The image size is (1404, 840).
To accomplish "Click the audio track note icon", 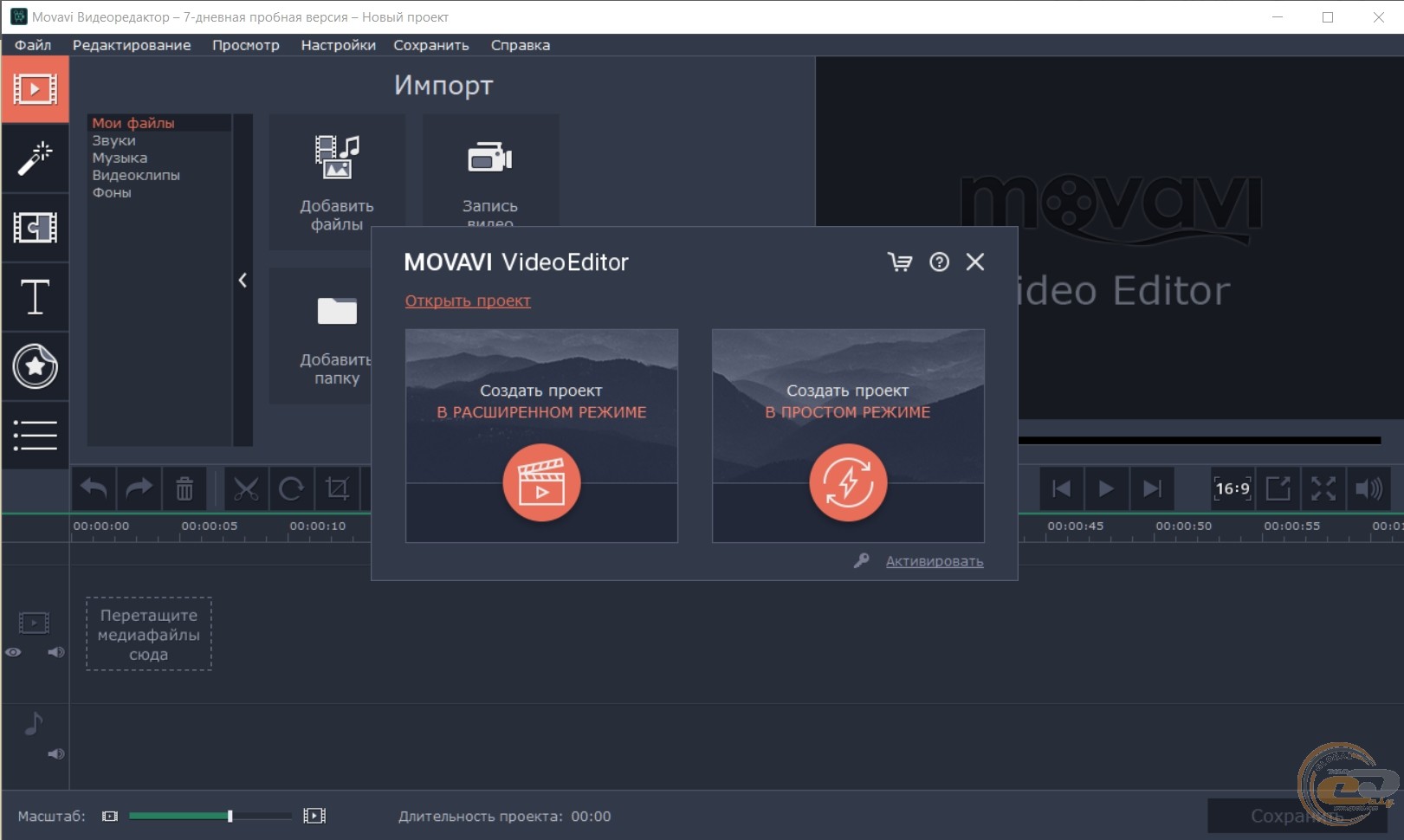I will click(34, 722).
